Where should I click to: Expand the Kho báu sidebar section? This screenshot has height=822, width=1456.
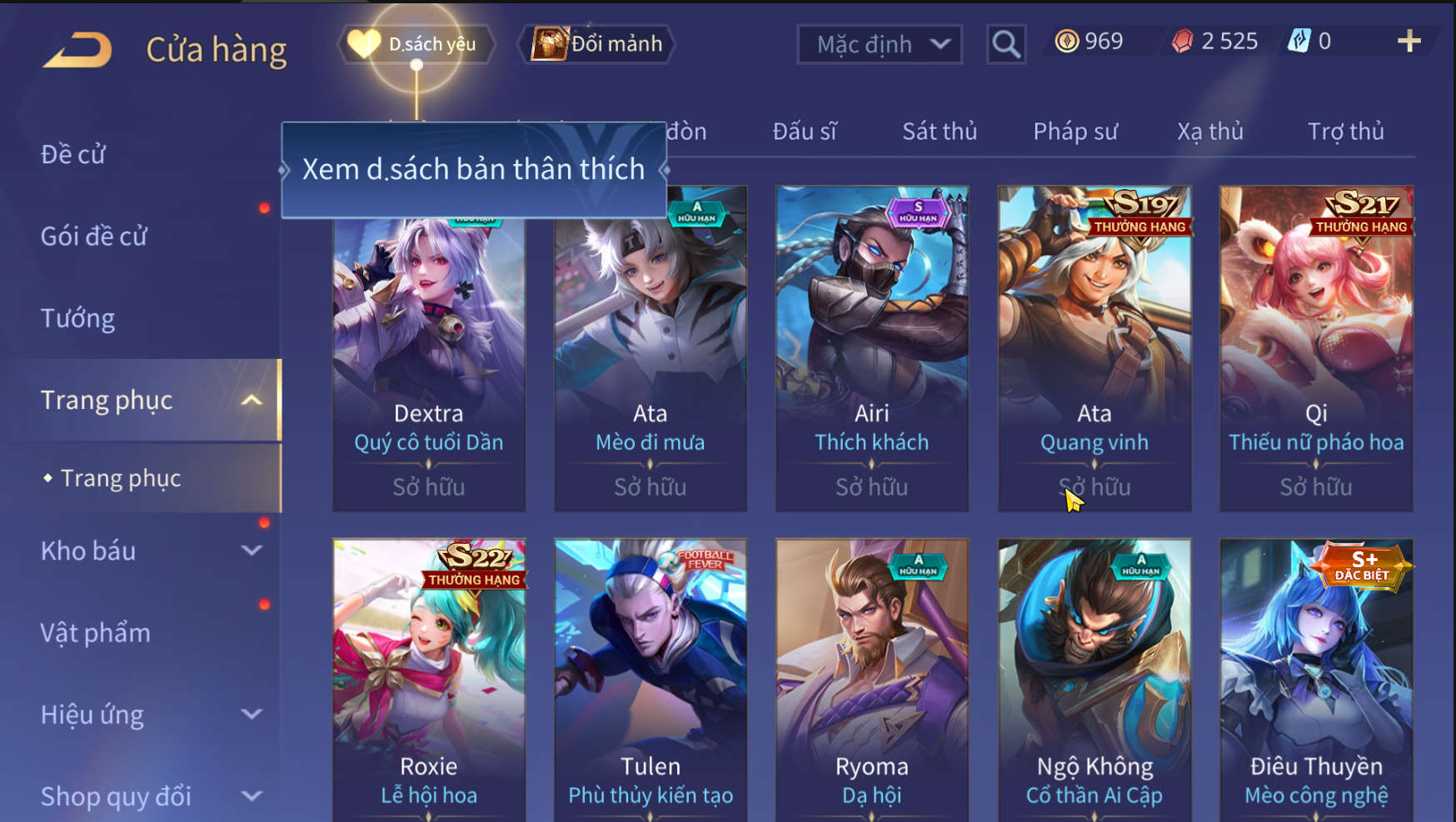tap(252, 550)
